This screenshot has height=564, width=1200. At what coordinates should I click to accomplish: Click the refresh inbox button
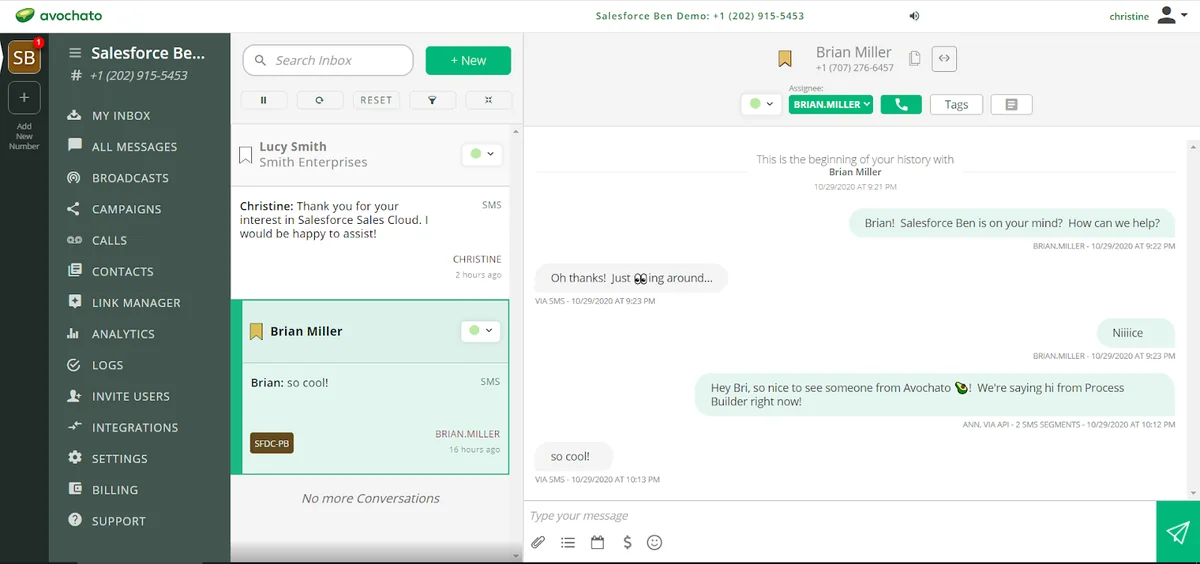tap(319, 100)
